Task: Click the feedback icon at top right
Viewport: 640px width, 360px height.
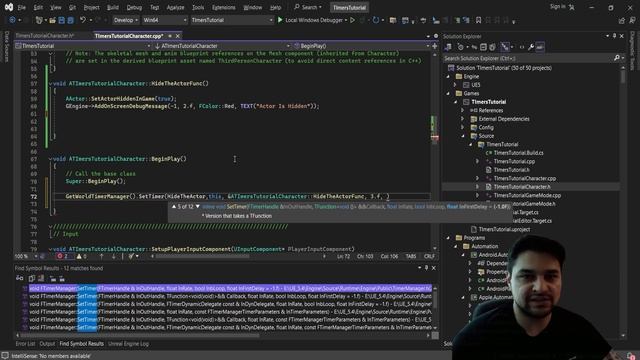Action: point(632,20)
